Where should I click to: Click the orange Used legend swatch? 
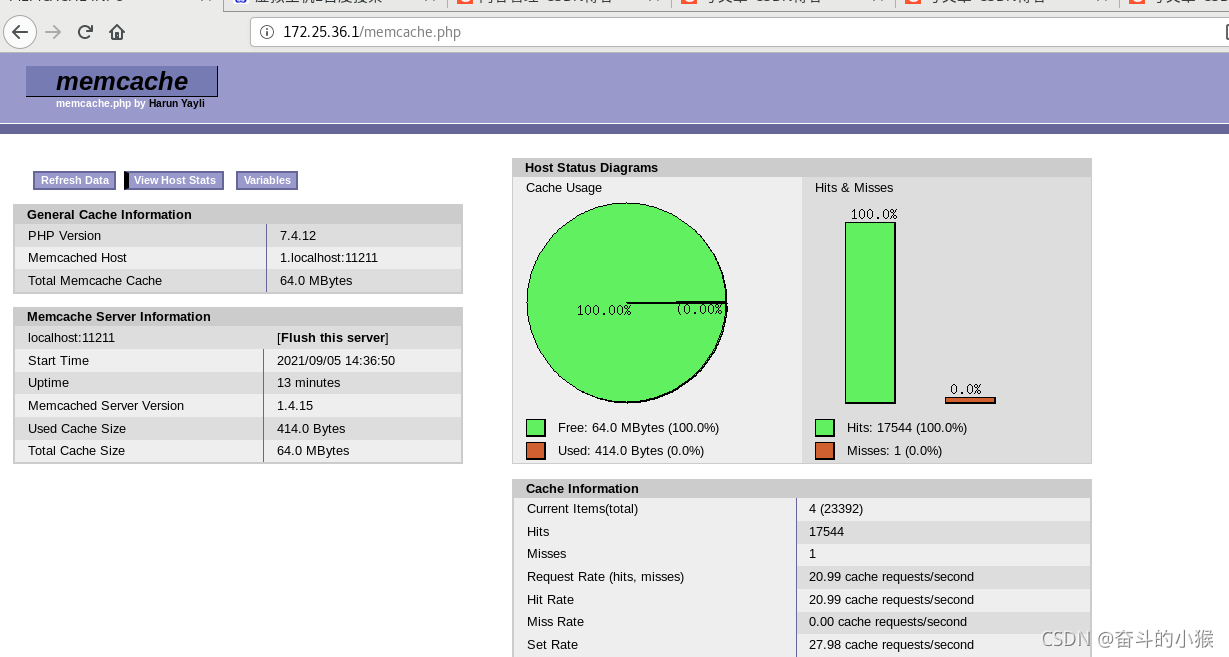(x=535, y=451)
